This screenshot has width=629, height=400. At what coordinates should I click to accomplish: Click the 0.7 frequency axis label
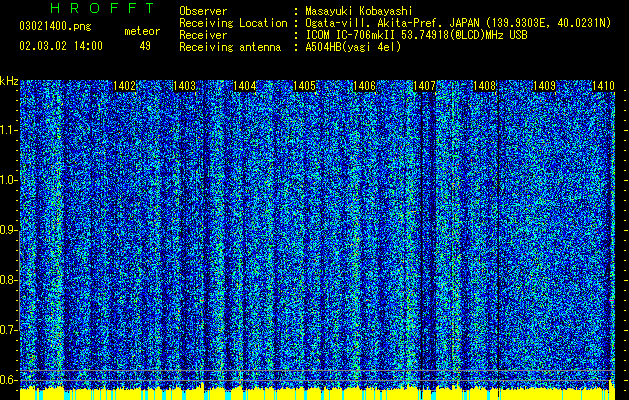tap(8, 330)
